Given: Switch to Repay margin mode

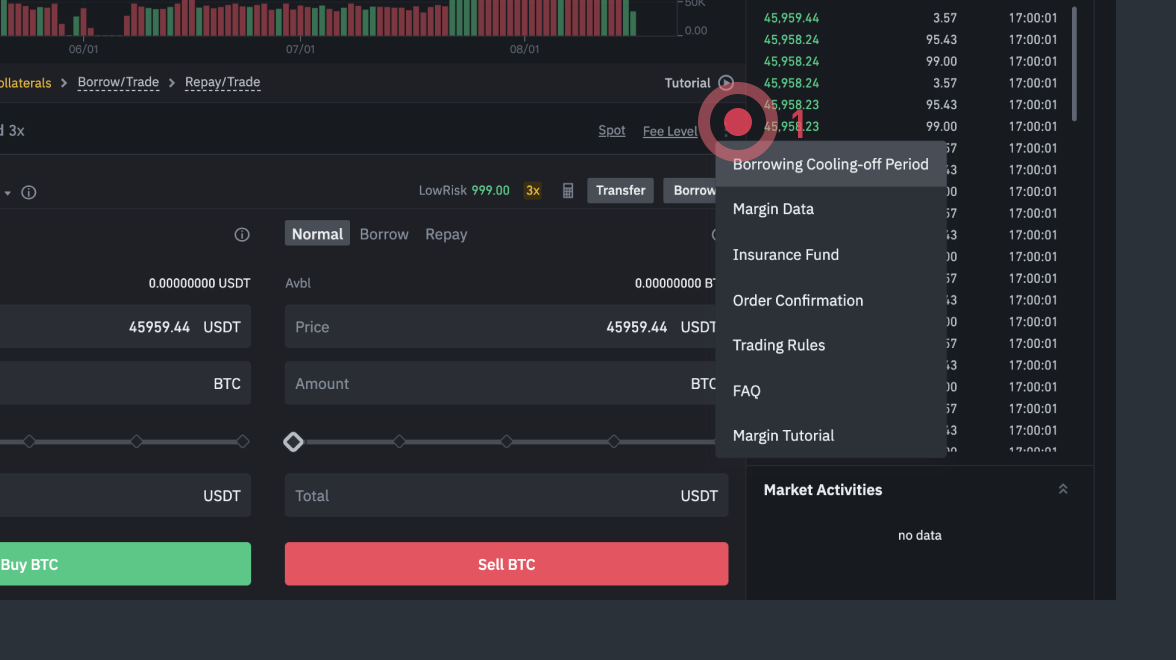Looking at the screenshot, I should click(446, 234).
